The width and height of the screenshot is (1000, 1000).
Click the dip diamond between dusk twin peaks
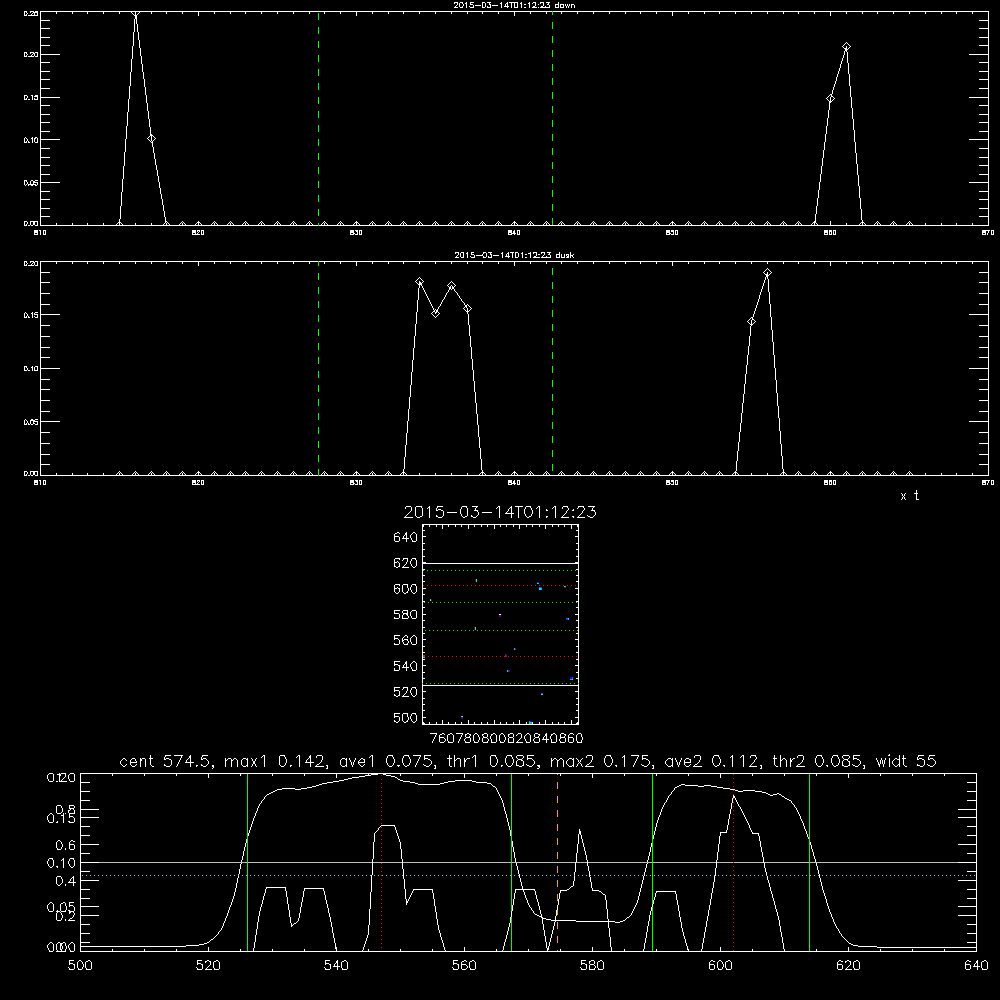click(436, 313)
